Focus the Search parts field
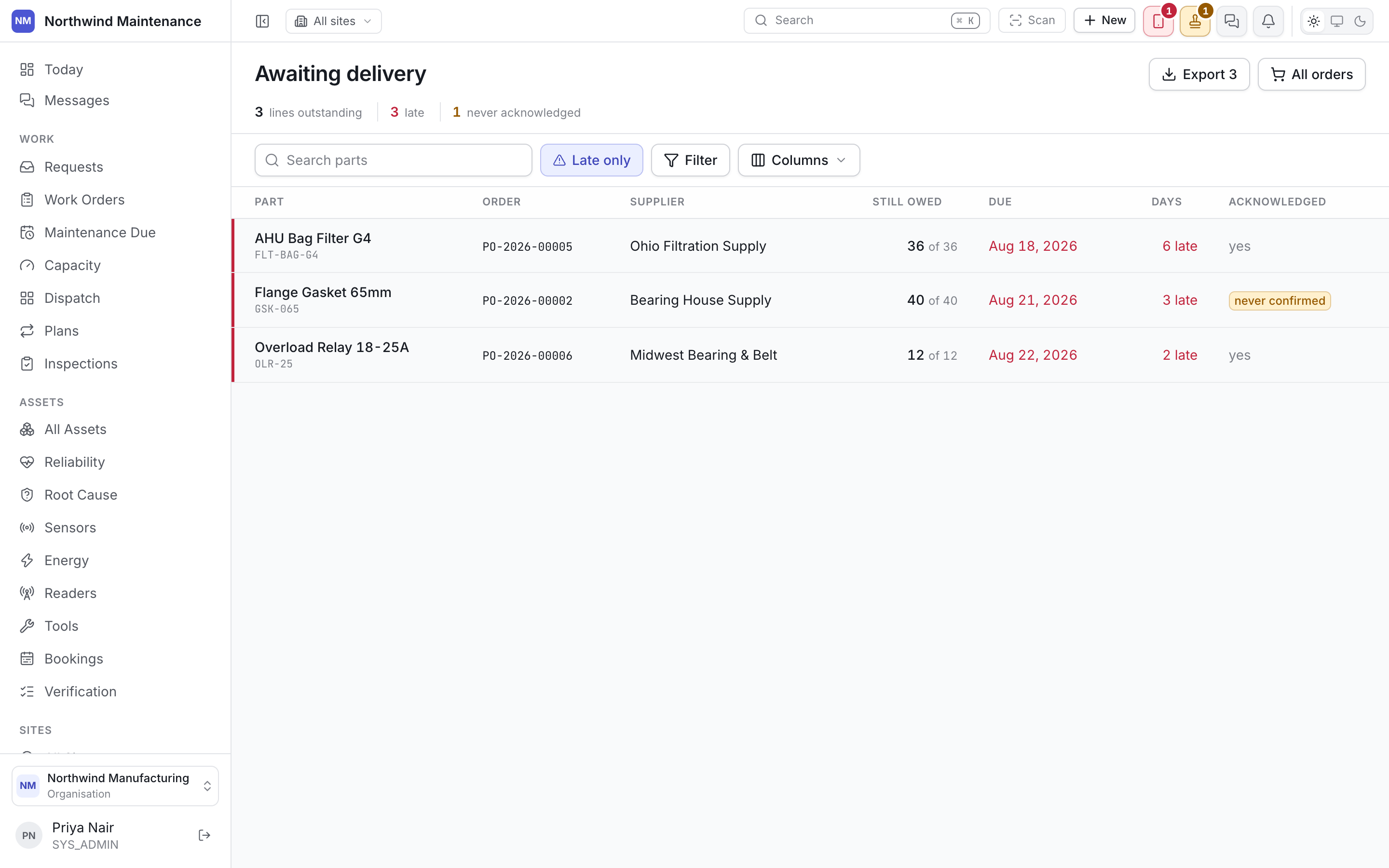This screenshot has height=868, width=1389. coord(393,160)
